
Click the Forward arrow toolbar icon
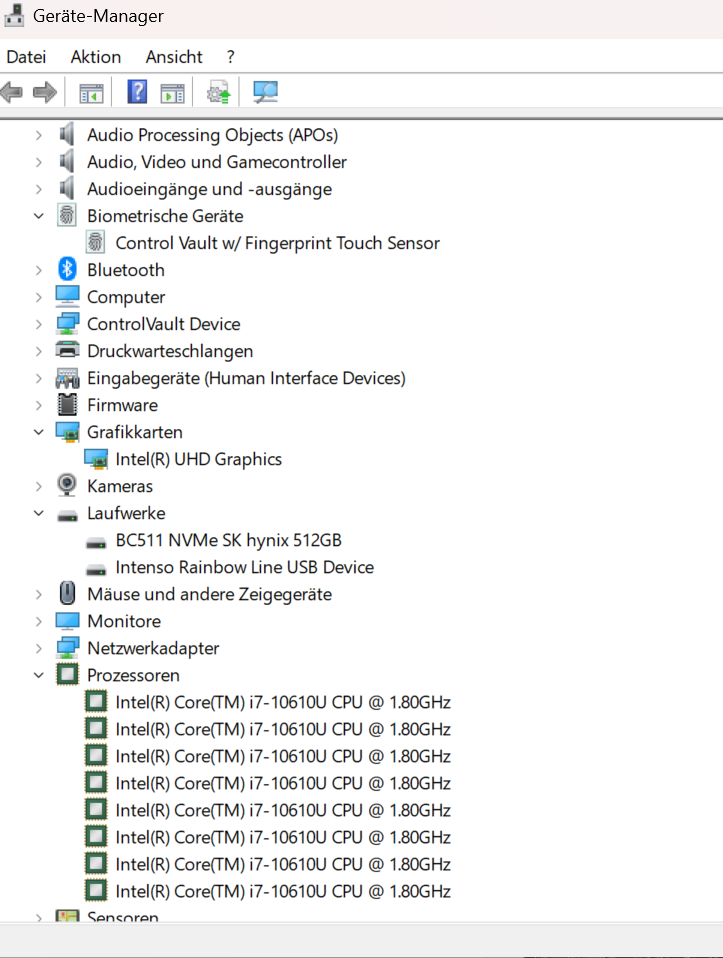pyautogui.click(x=45, y=93)
